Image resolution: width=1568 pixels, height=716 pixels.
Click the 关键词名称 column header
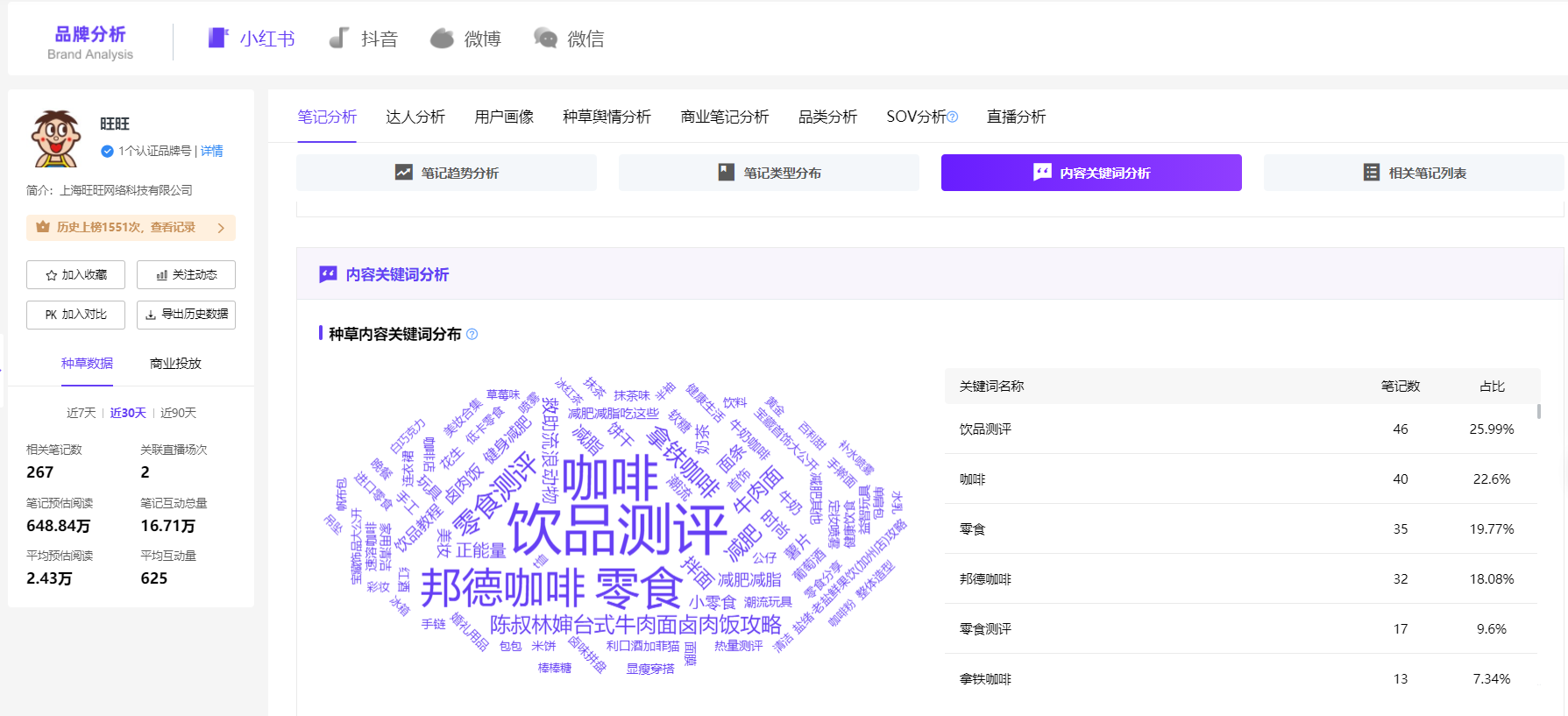(x=991, y=386)
